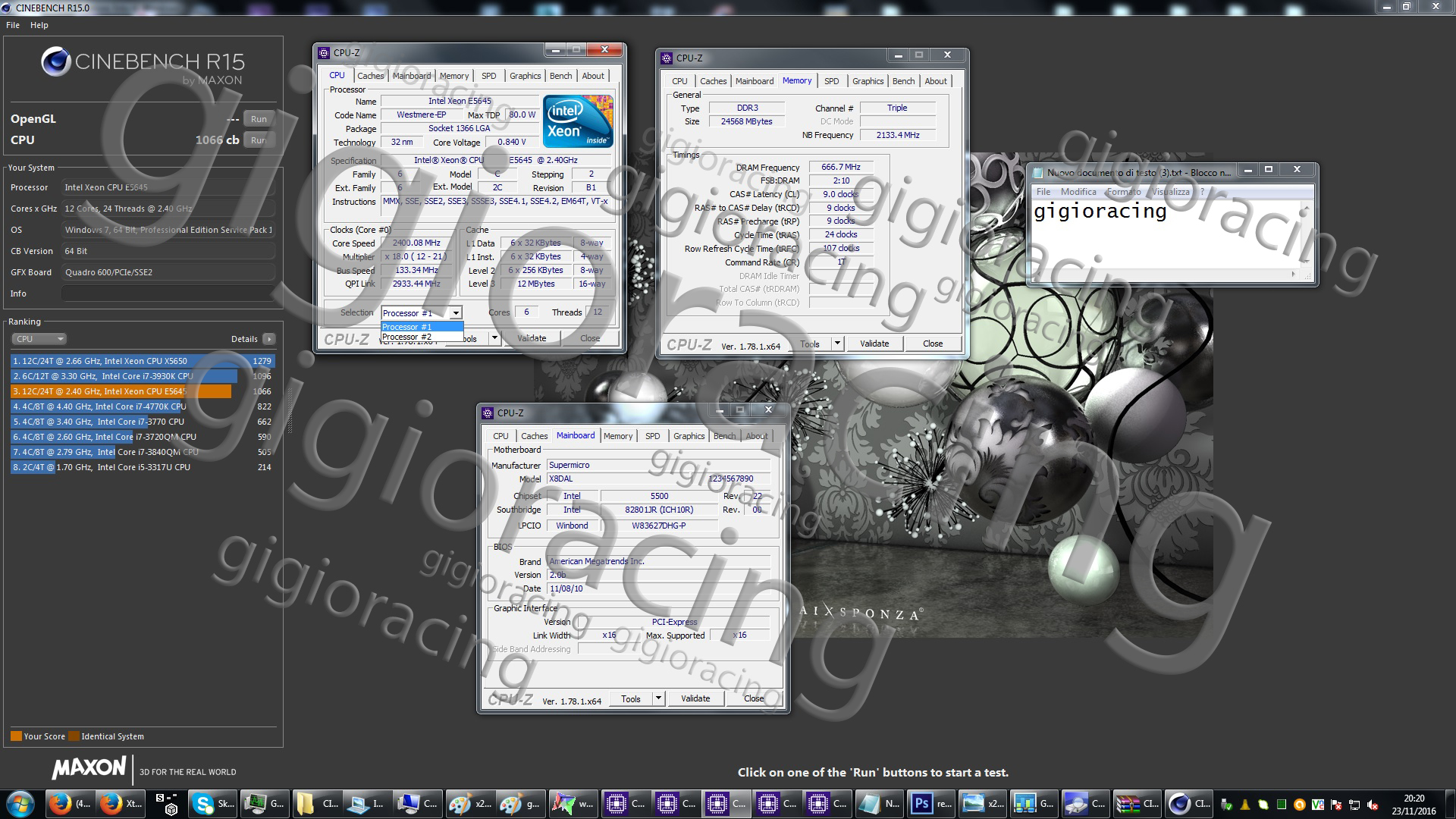Click Notepad horizontal scrollbar

point(1165,274)
